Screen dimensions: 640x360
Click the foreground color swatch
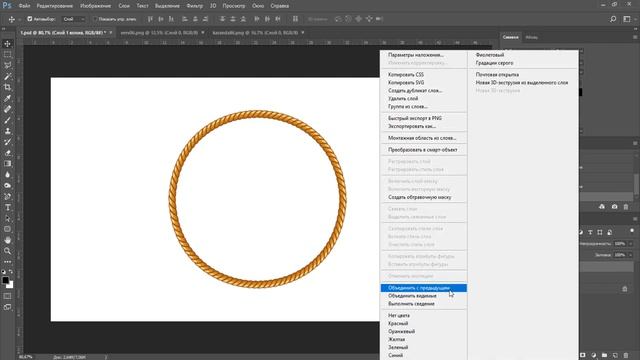point(5,280)
